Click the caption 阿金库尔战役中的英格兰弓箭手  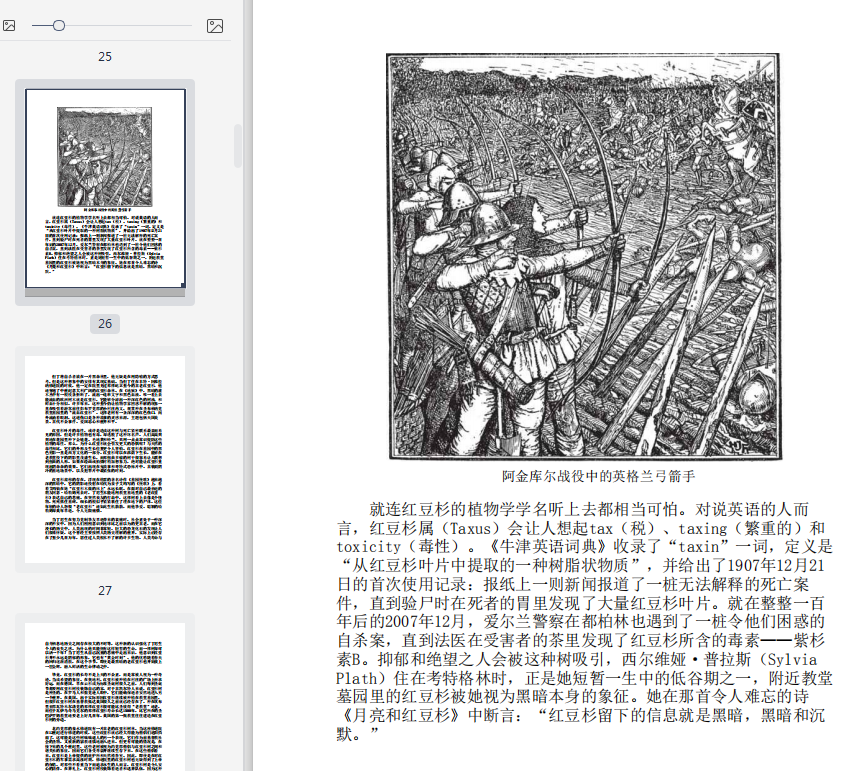click(x=599, y=477)
